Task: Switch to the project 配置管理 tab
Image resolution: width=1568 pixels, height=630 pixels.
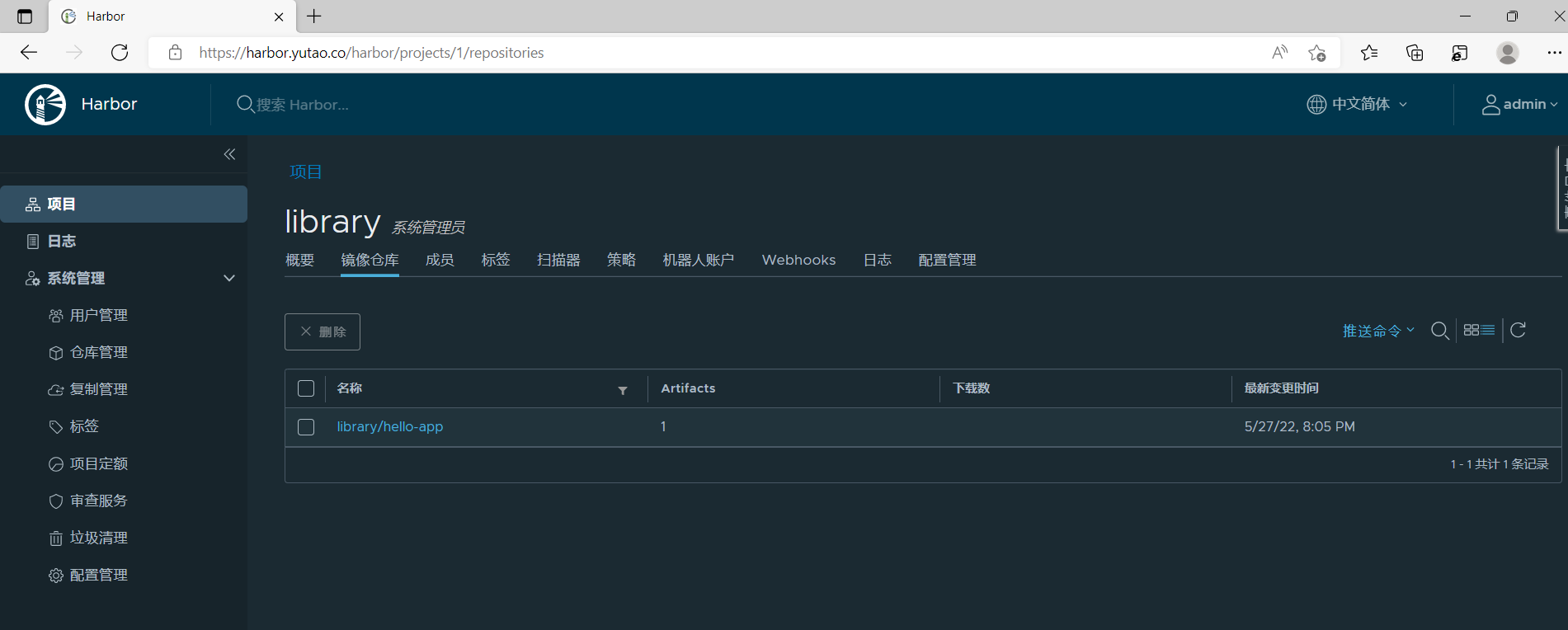Action: (x=947, y=260)
